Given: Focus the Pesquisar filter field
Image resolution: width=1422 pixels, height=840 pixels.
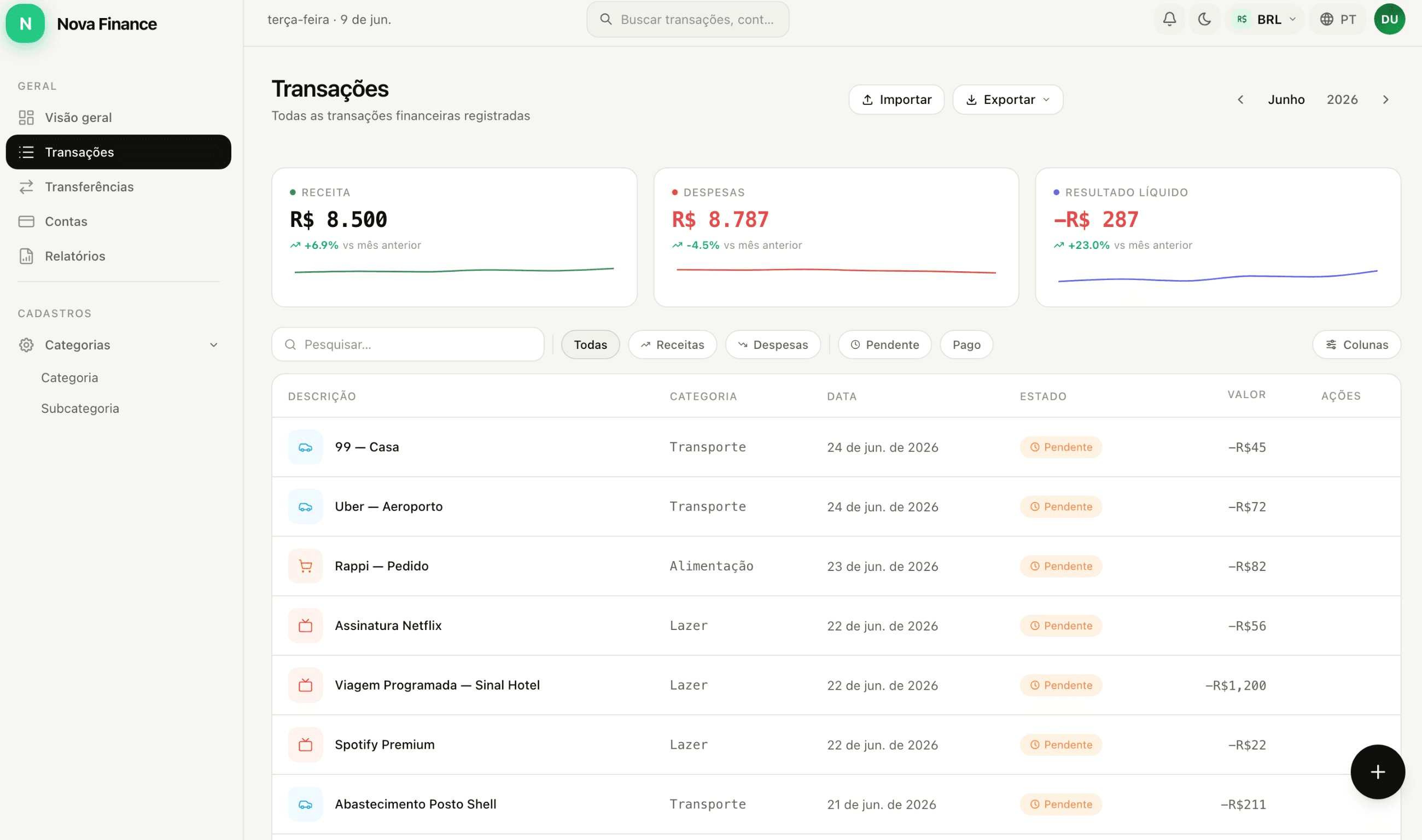Looking at the screenshot, I should click(x=407, y=344).
